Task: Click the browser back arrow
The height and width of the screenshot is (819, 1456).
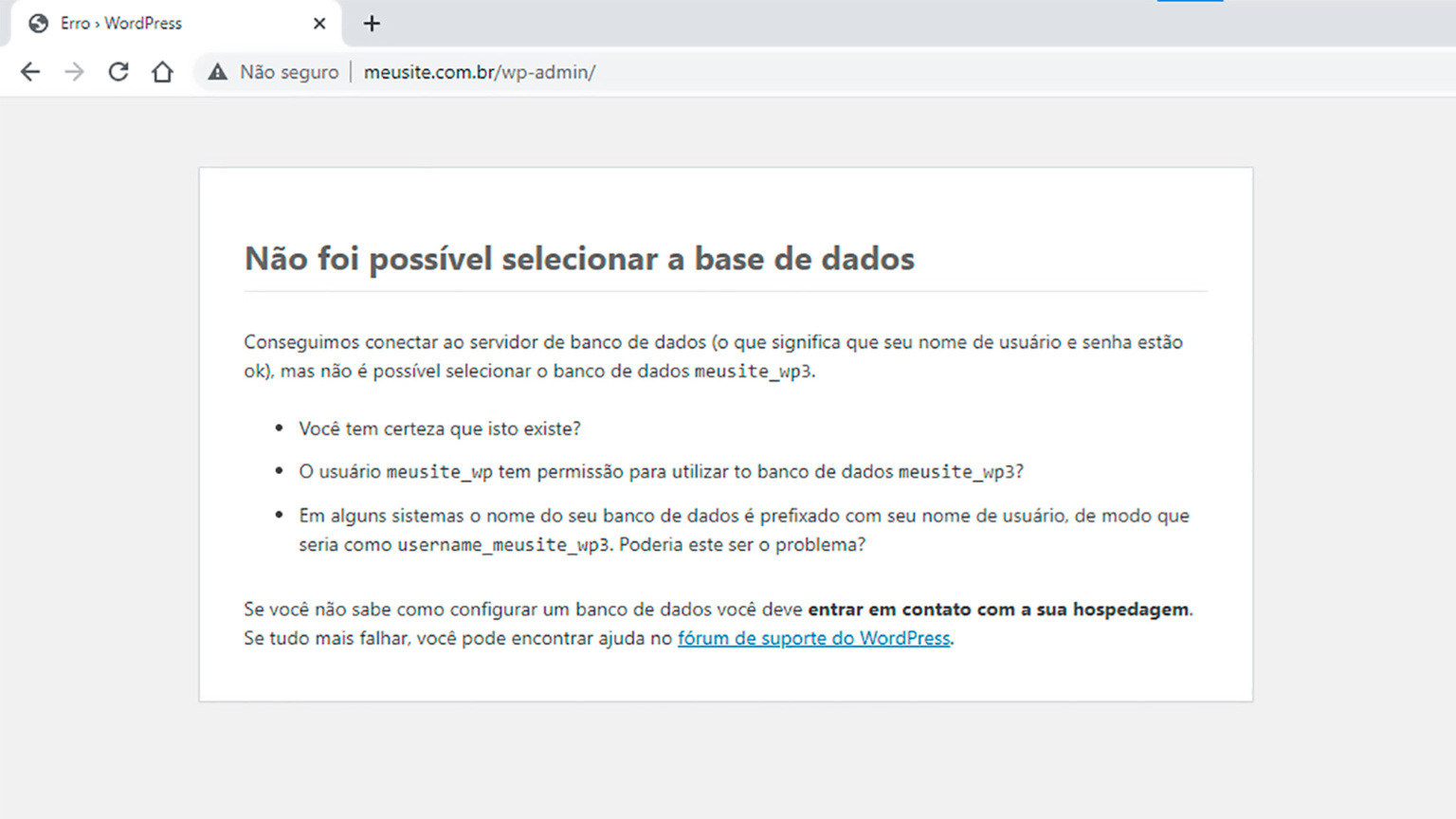Action: pyautogui.click(x=29, y=71)
